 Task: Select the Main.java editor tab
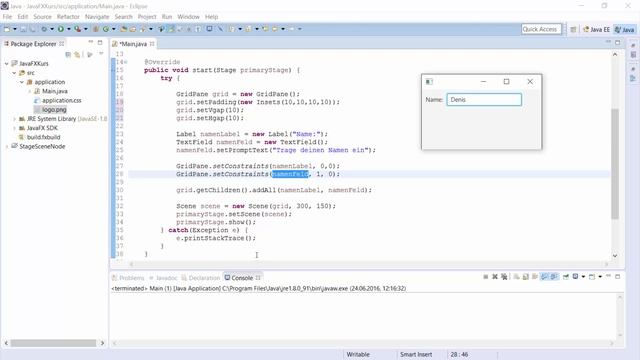pyautogui.click(x=133, y=44)
